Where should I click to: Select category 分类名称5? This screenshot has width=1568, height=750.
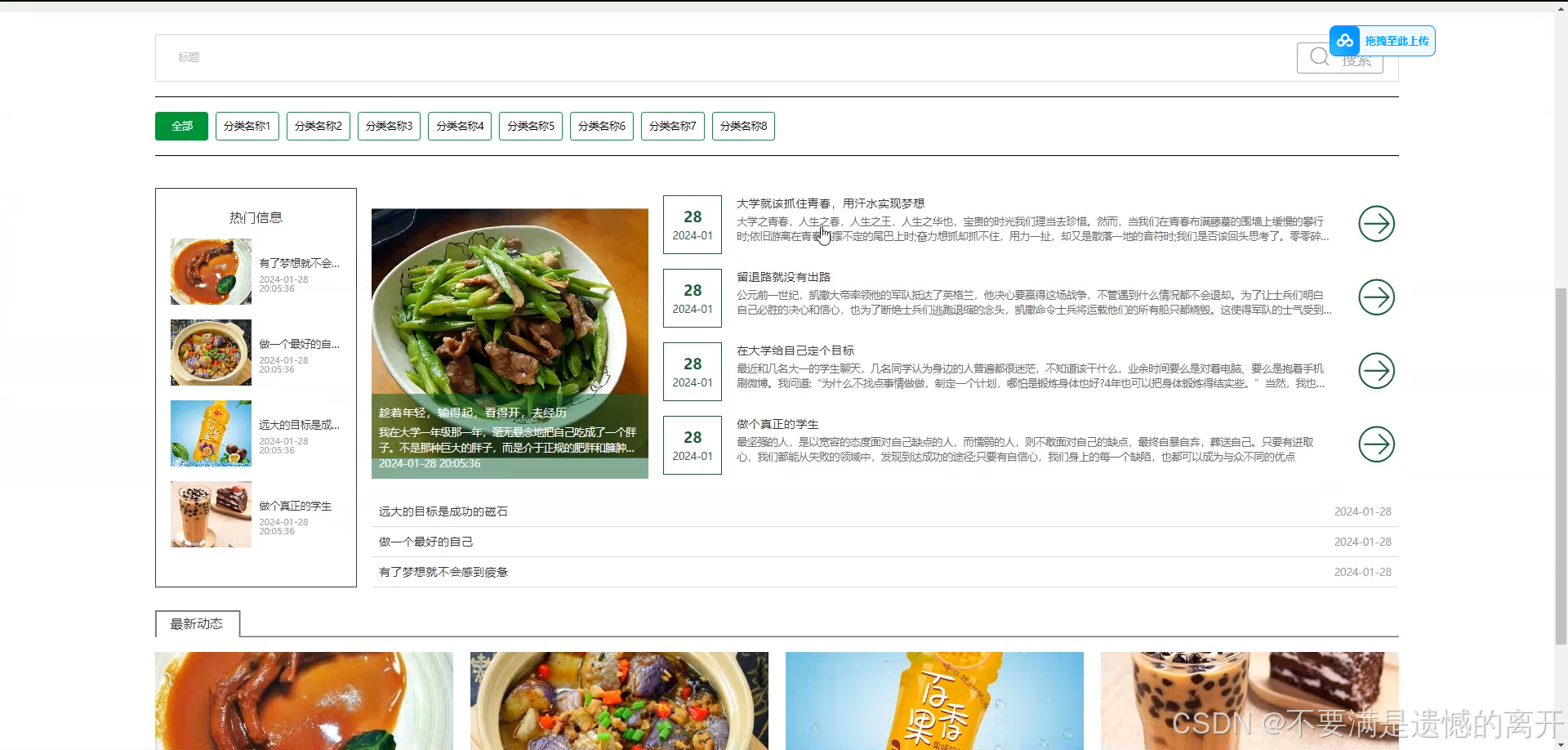[531, 126]
